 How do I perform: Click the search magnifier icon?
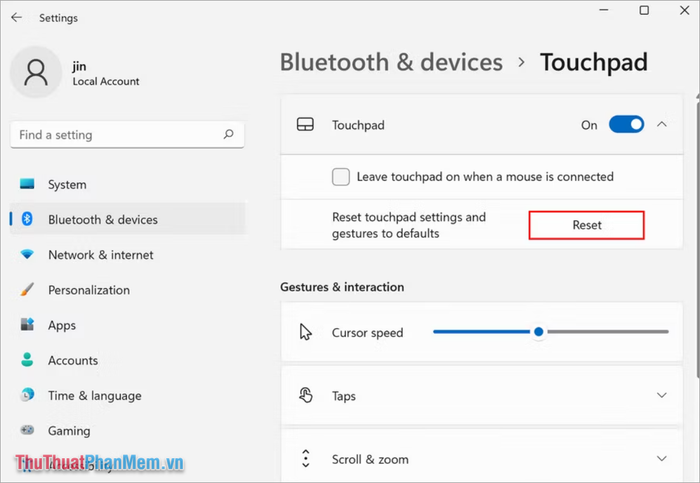pos(229,134)
